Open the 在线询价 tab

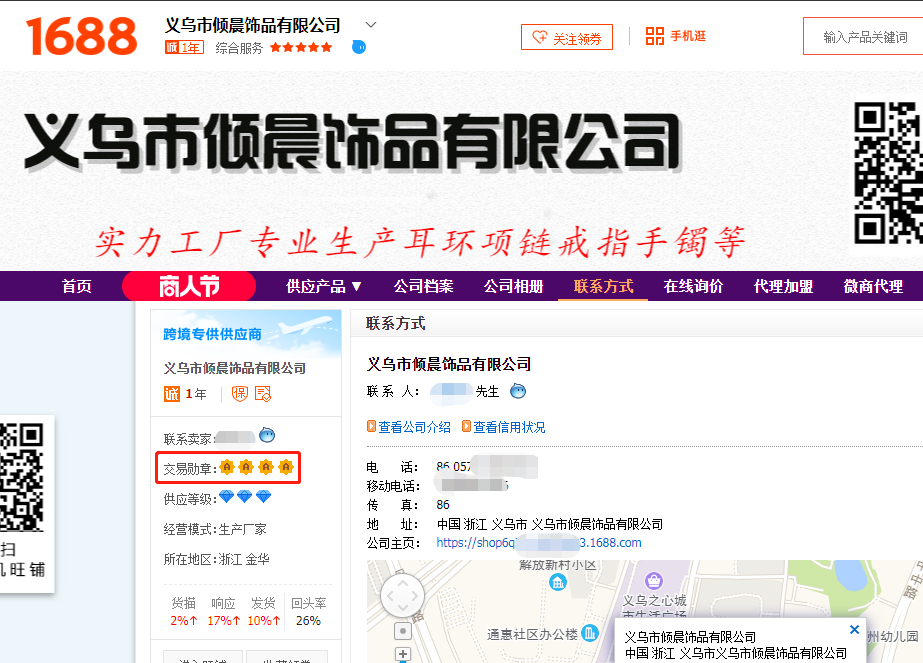click(693, 286)
